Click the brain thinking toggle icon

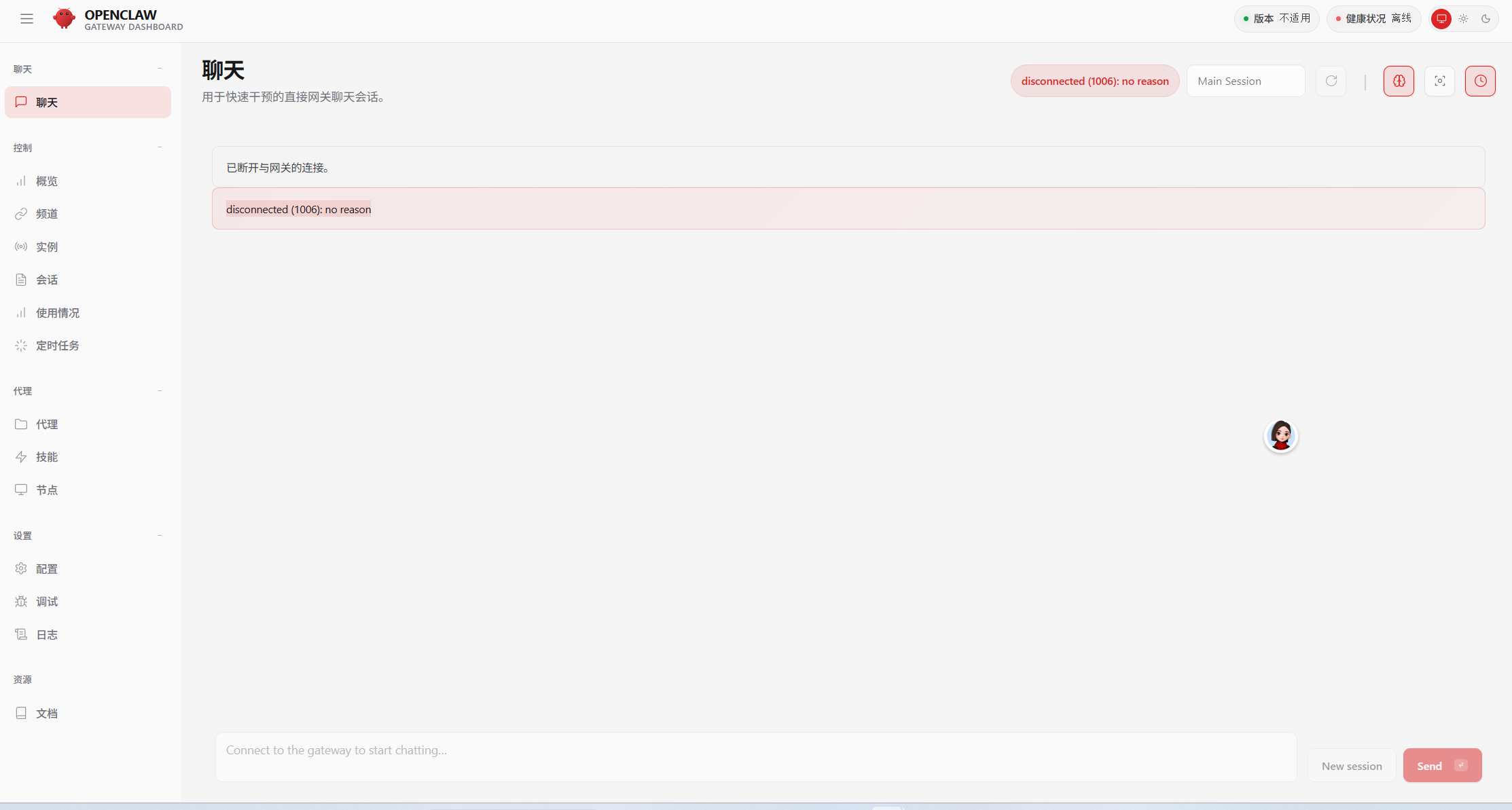click(1399, 81)
